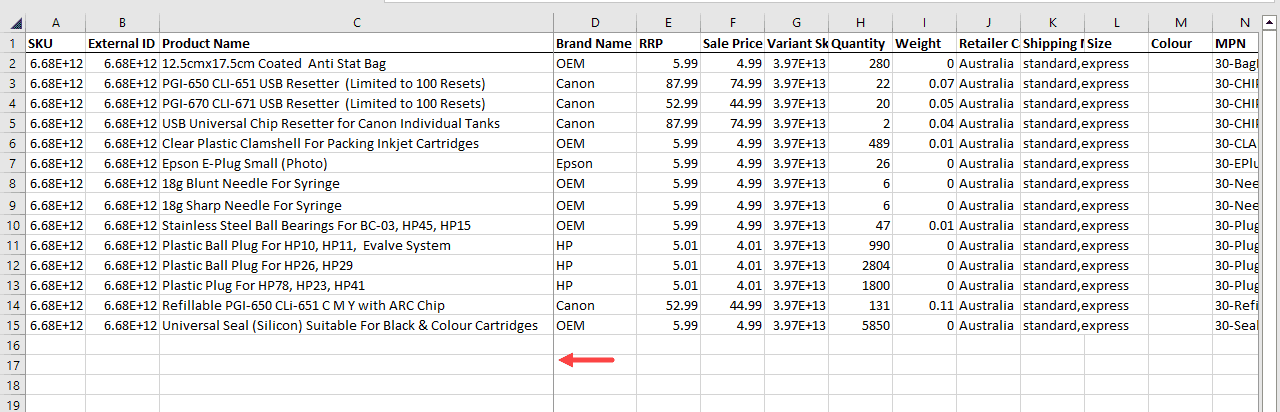Screen dimensions: 1280x412
Task: Click the MPN header cell
Action: [1245, 43]
